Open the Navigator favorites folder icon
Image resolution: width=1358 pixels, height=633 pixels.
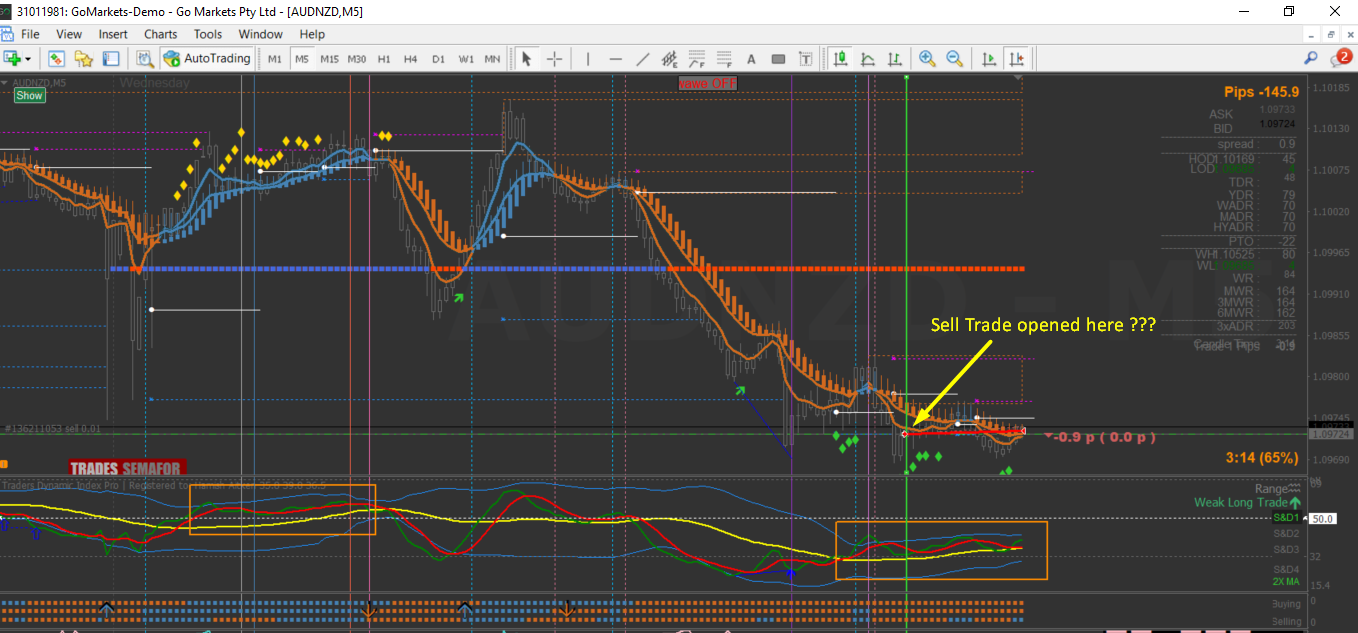84,59
